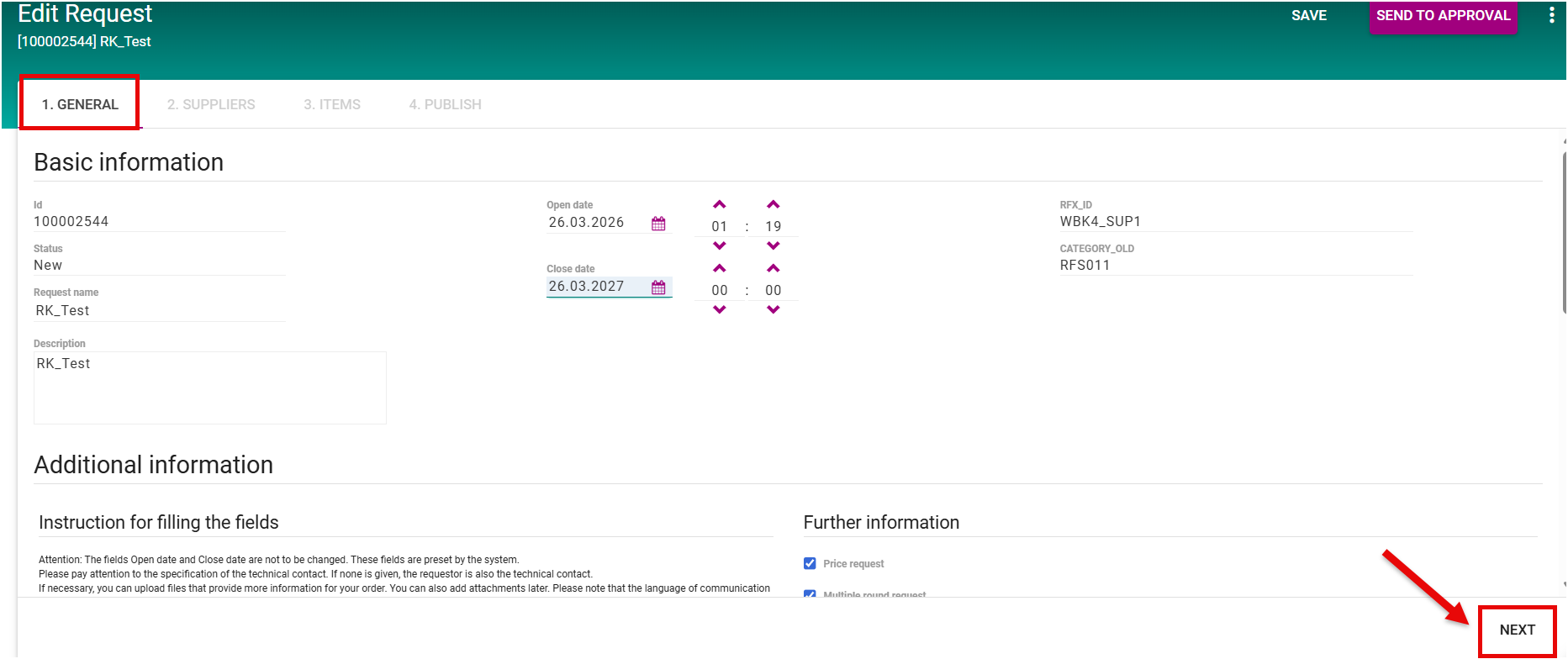The image size is (1568, 659).
Task: Go to the 3. Items tab
Action: click(332, 104)
